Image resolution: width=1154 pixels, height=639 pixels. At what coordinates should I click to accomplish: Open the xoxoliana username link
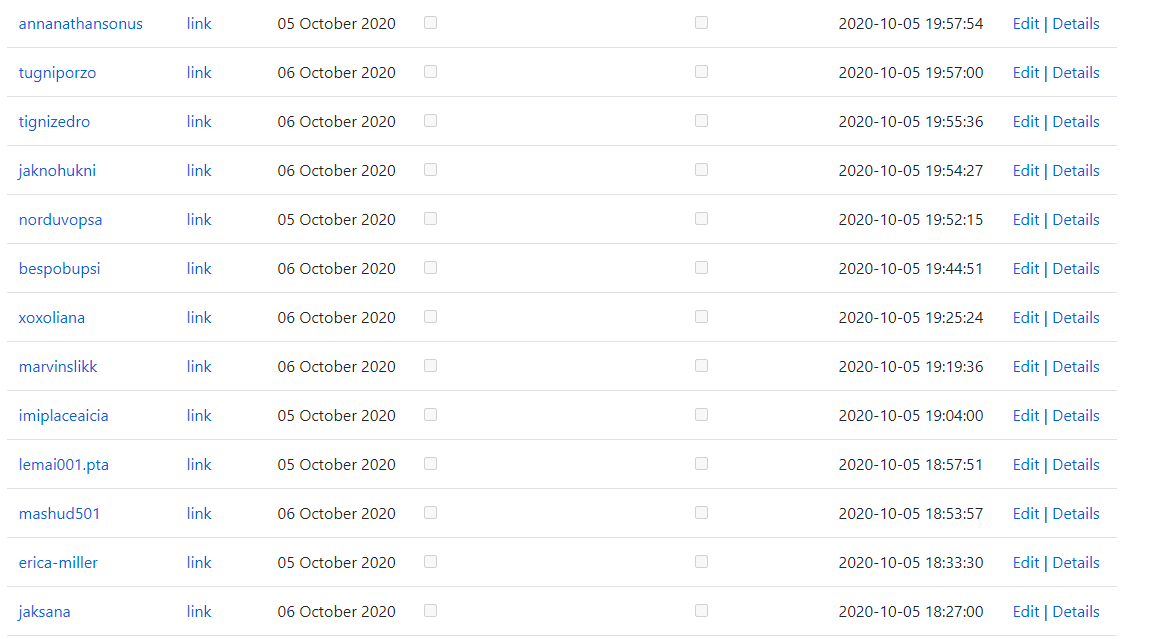(52, 318)
